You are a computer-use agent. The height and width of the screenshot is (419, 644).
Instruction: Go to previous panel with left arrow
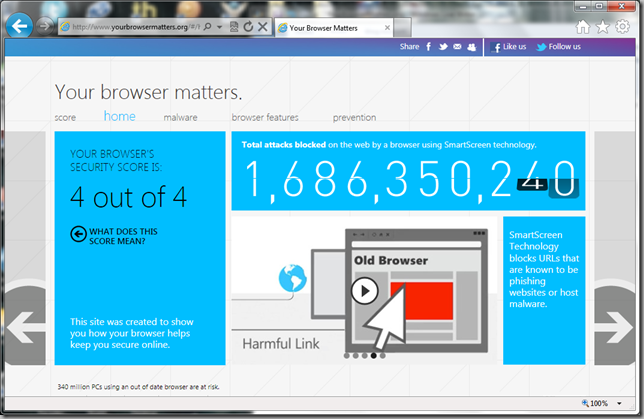[x=25, y=327]
